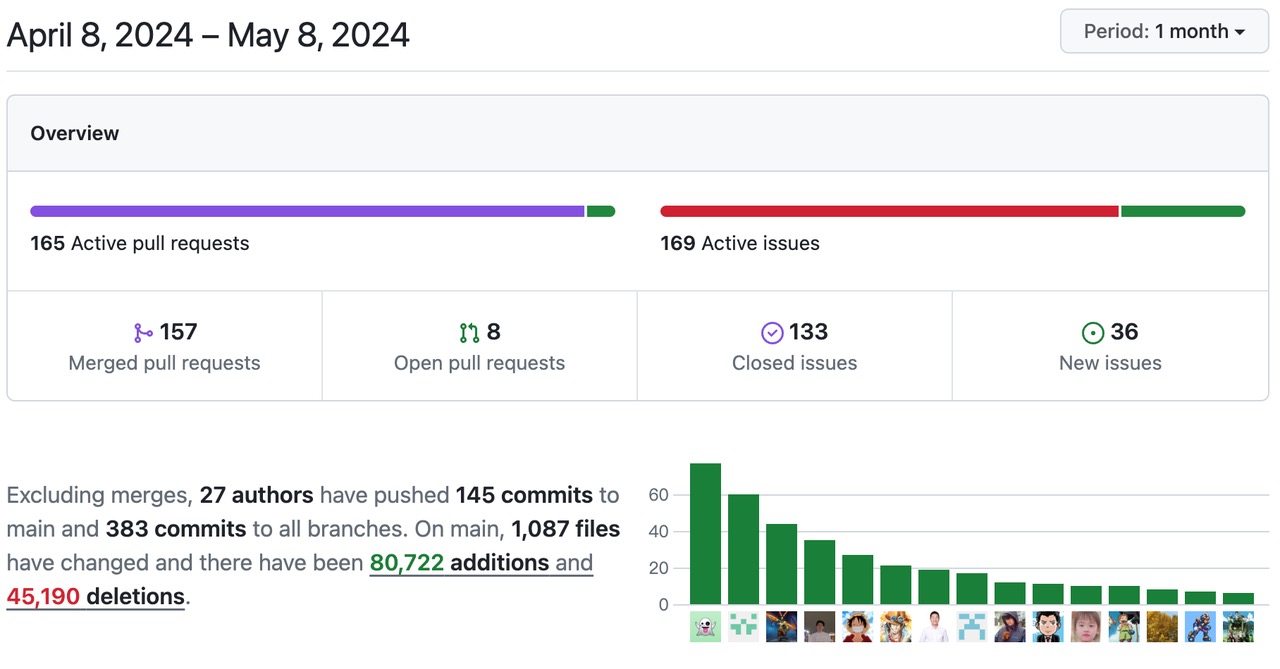Open the light blue pixel identicon avatar
Image resolution: width=1280 pixels, height=669 pixels.
(x=971, y=626)
